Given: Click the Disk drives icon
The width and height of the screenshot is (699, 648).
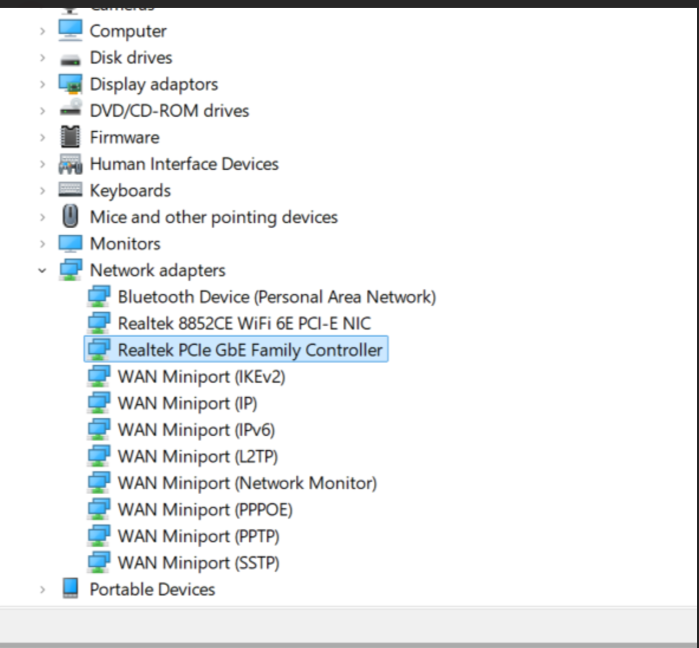Looking at the screenshot, I should (70, 58).
